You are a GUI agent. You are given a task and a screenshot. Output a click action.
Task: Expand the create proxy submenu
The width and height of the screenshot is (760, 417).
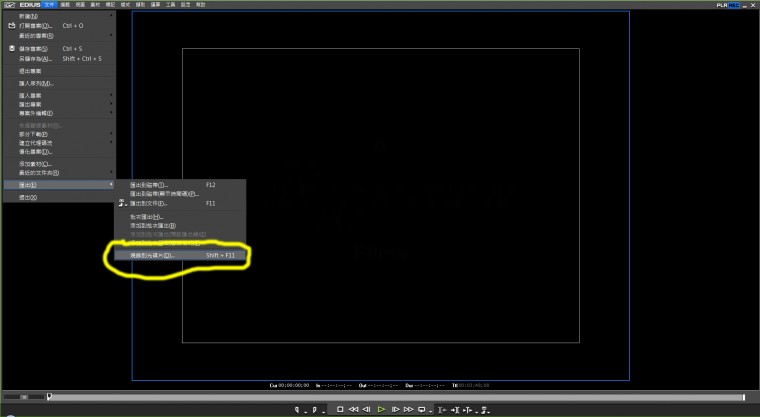coord(59,143)
